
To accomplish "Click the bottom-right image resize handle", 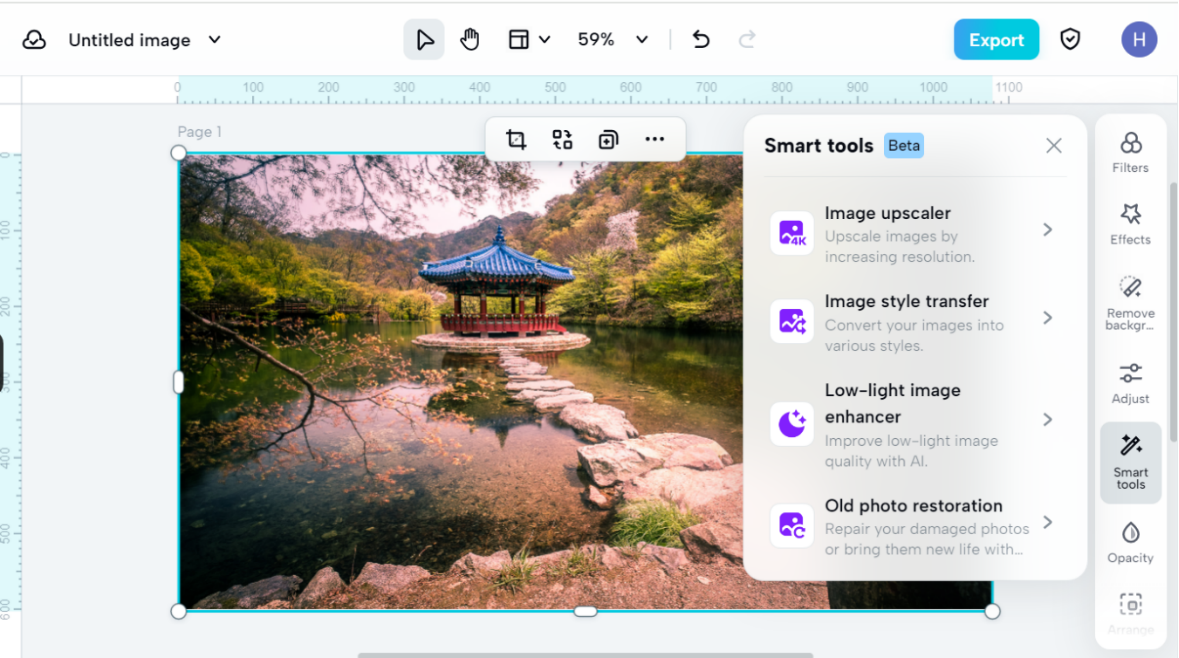I will click(x=992, y=611).
